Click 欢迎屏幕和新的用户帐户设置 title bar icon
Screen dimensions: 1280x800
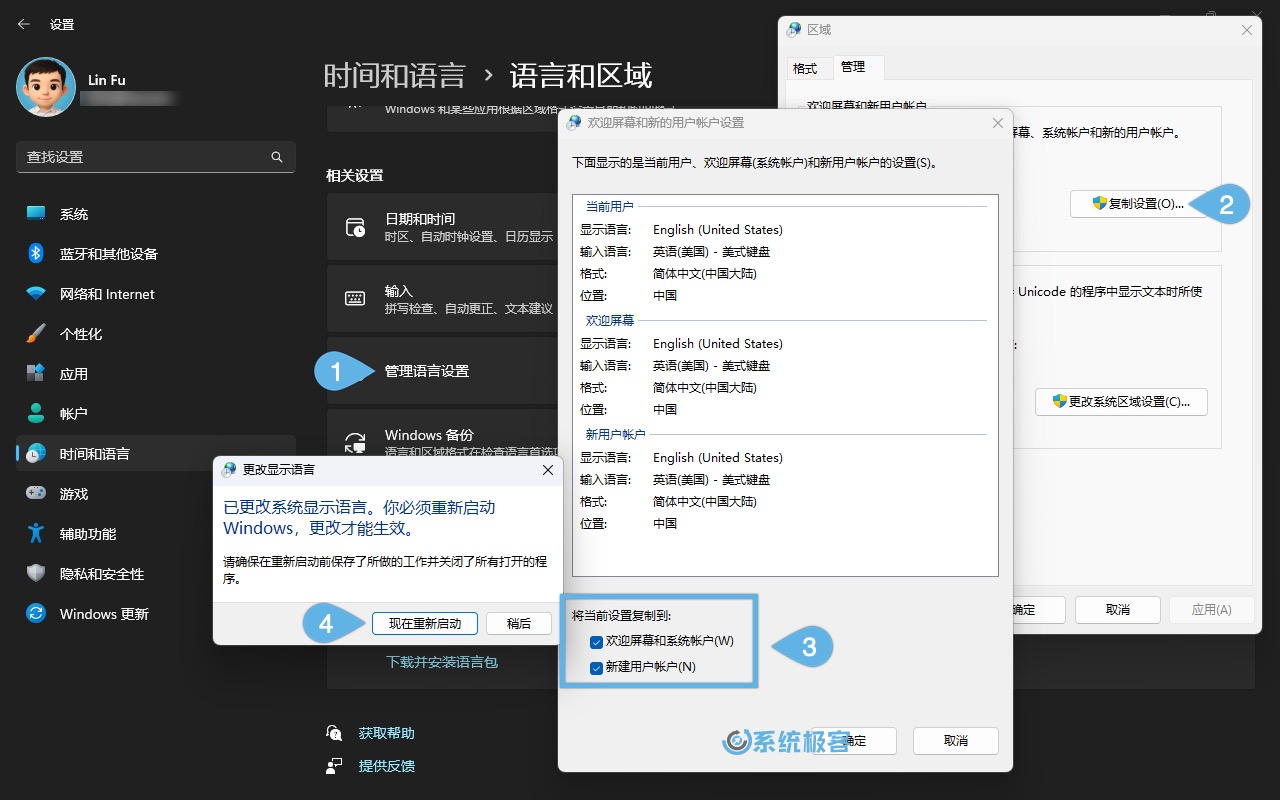pyautogui.click(x=573, y=123)
